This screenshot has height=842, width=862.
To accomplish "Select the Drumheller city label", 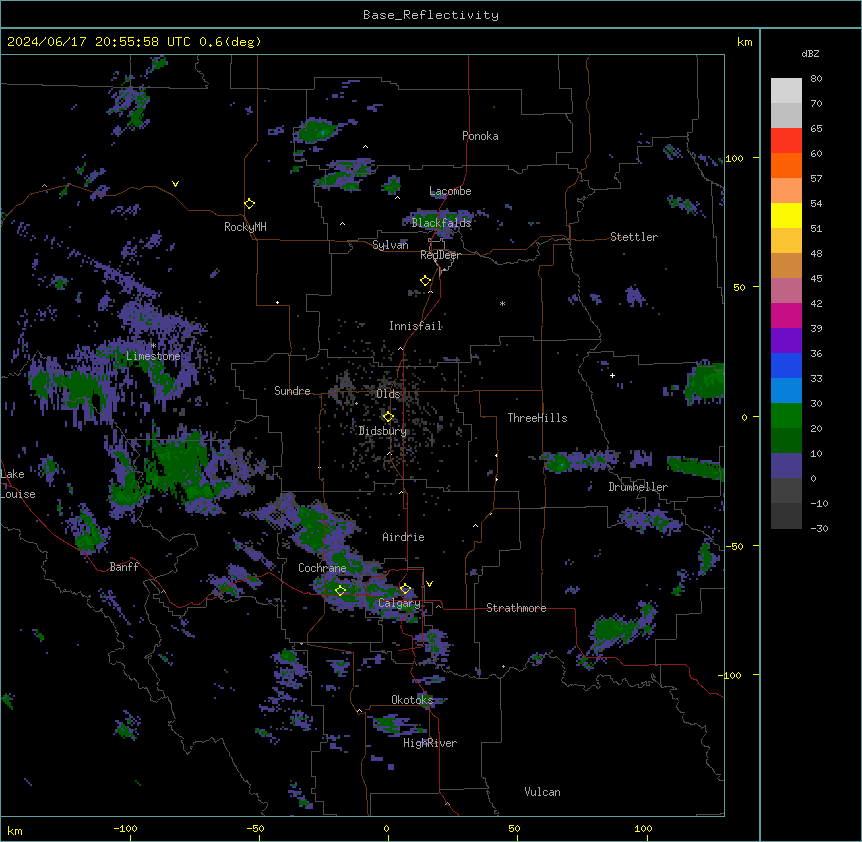I will coord(638,487).
